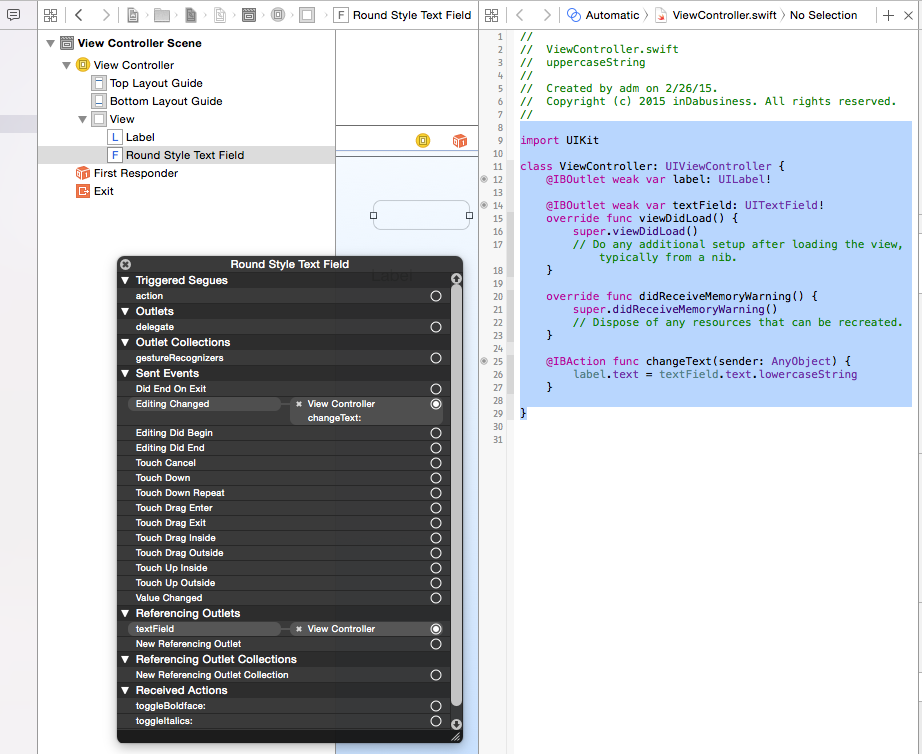This screenshot has height=754, width=922.
Task: Remove the changeText: connection with its x icon
Action: point(299,404)
